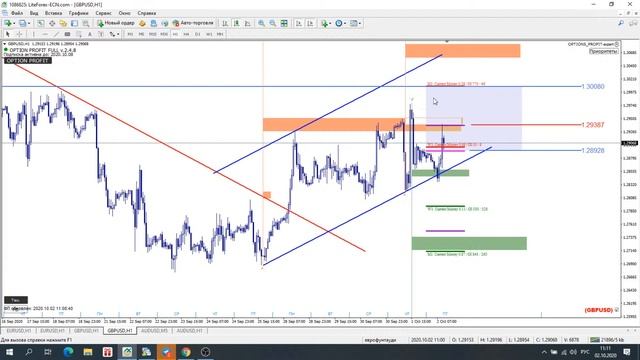Open the toolbar search magnifier
This screenshot has height=360, width=640.
pos(621,23)
